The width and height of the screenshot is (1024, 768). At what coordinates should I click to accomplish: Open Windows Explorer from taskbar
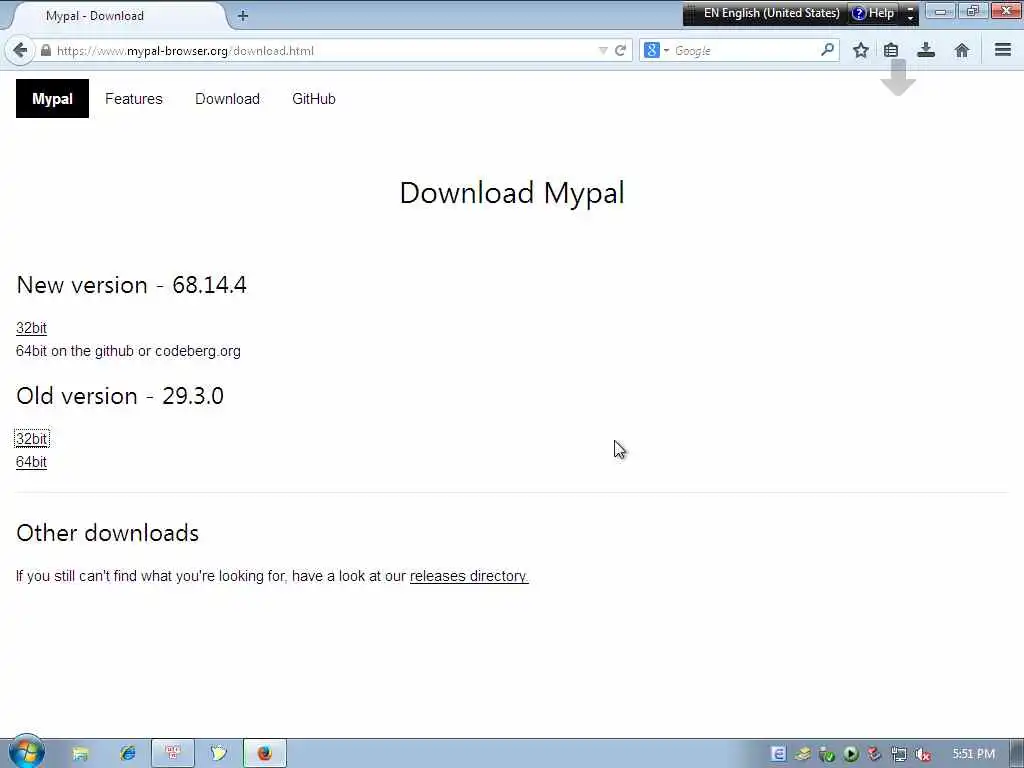pos(80,754)
